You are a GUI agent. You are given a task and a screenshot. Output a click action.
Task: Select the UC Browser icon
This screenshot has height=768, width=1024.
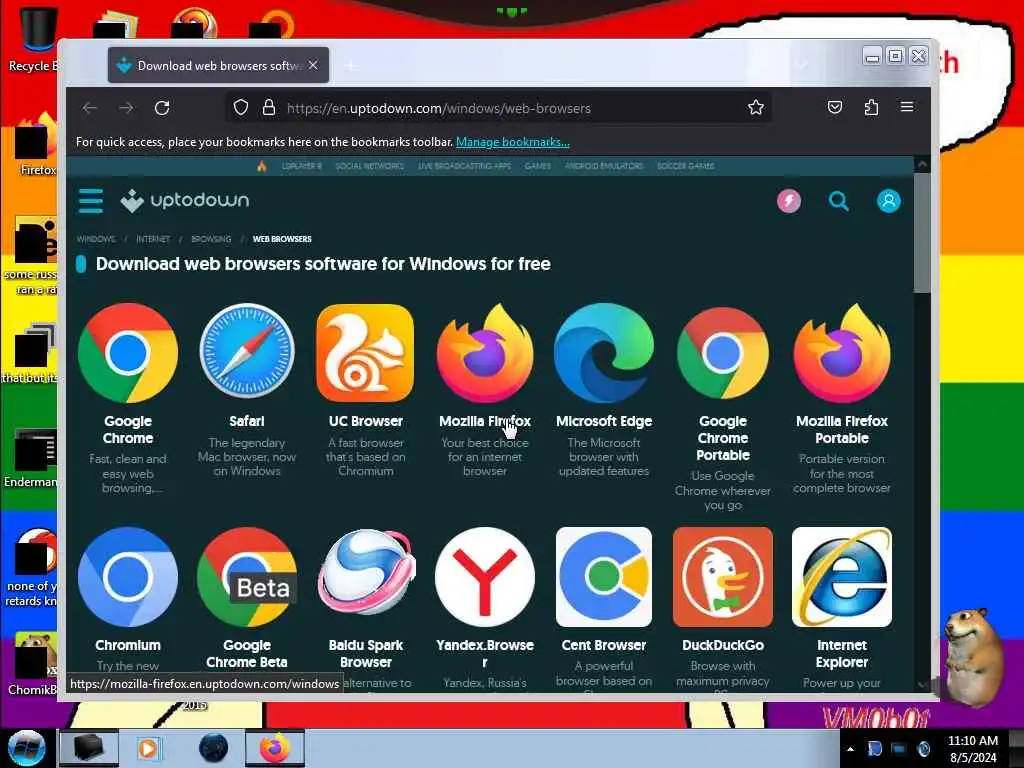pos(366,353)
